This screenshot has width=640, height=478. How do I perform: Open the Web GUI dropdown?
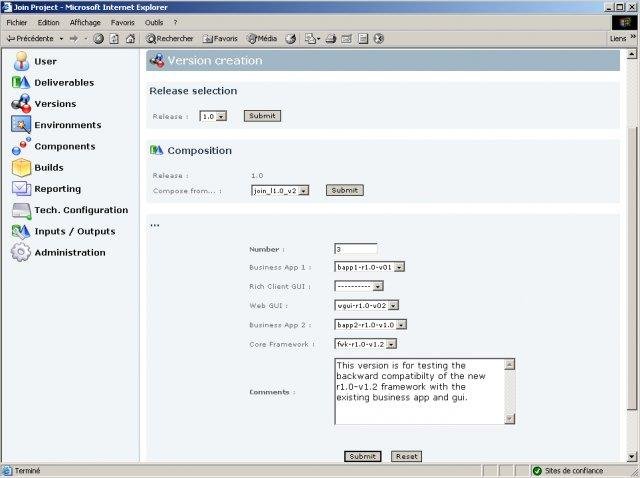(367, 305)
